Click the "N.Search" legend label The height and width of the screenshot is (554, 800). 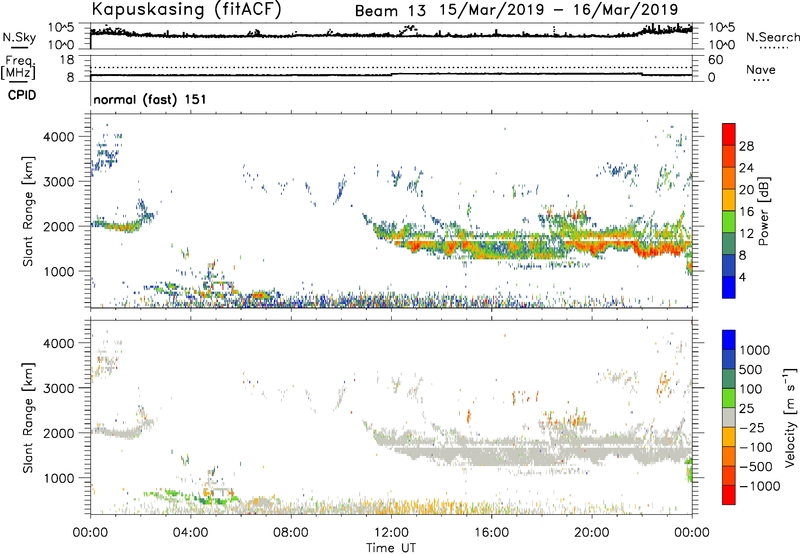773,37
